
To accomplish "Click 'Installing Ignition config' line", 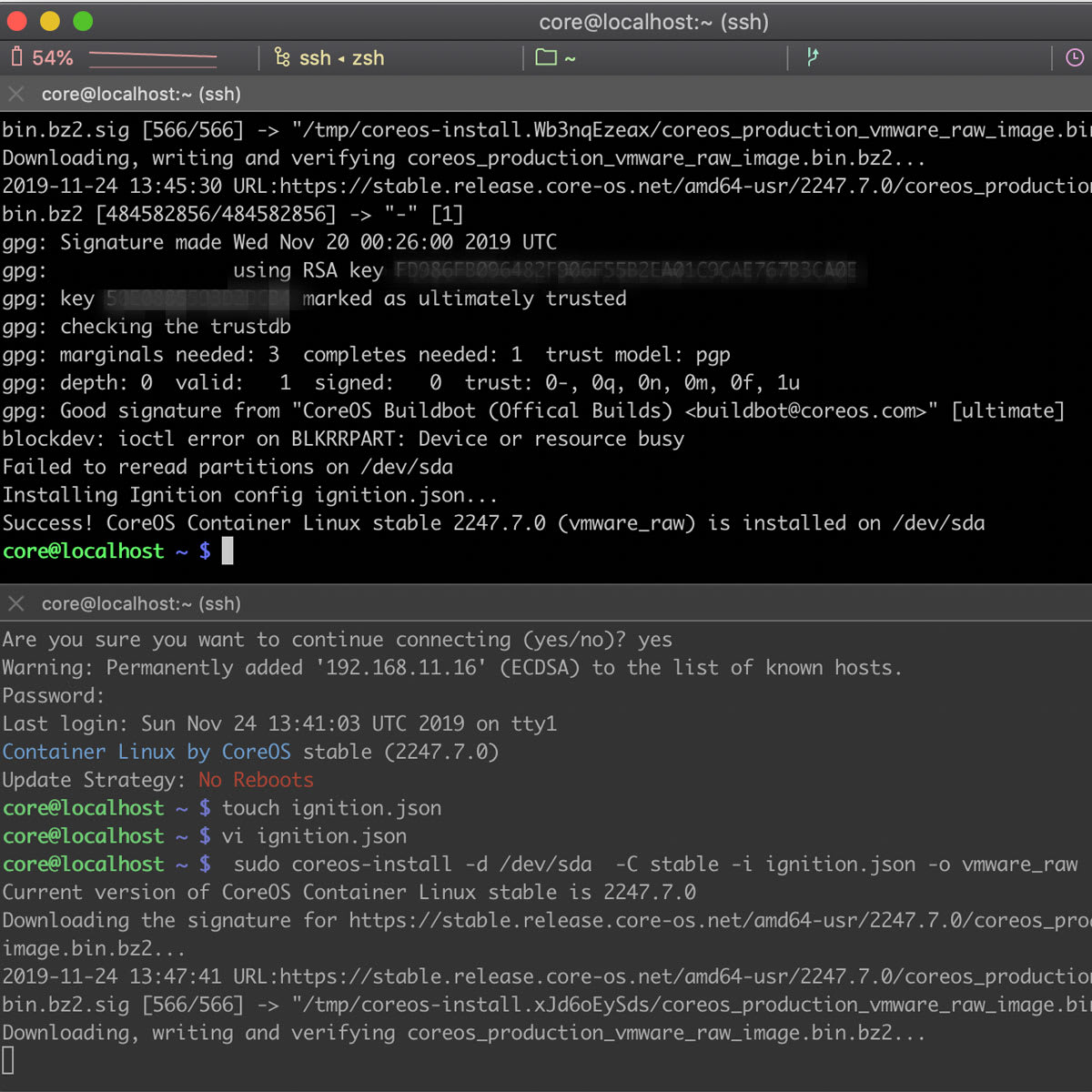I will pos(250,495).
